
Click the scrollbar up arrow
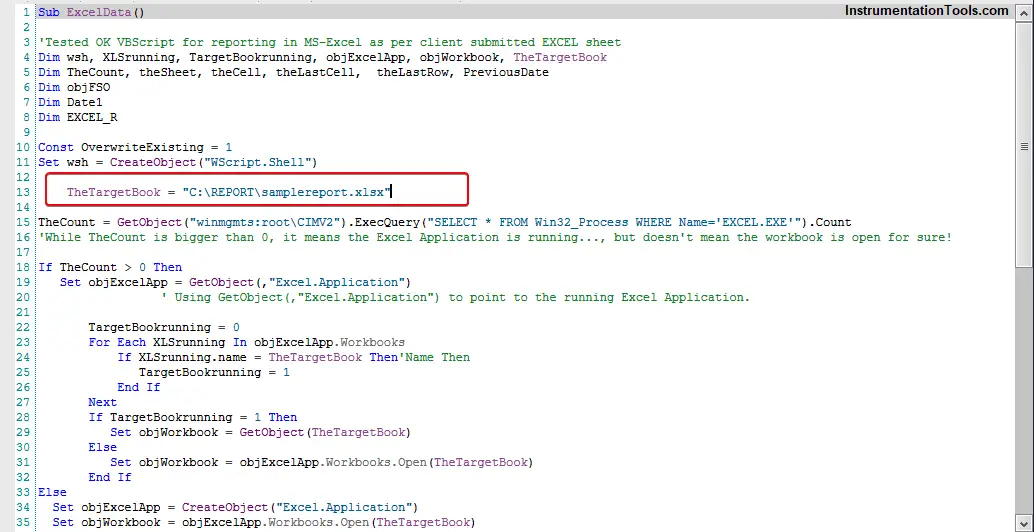point(1024,11)
